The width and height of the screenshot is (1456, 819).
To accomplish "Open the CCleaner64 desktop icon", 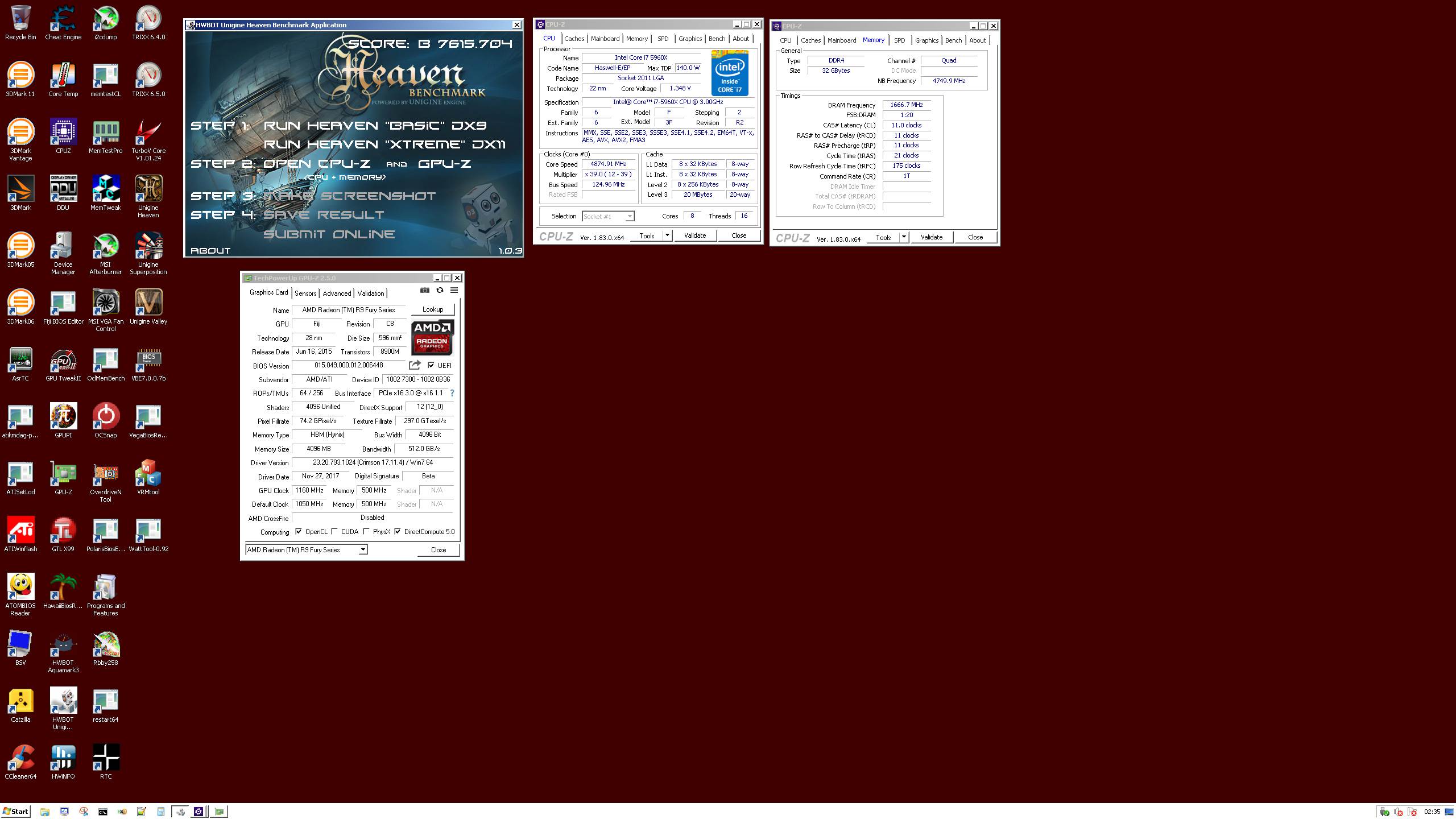I will point(20,762).
